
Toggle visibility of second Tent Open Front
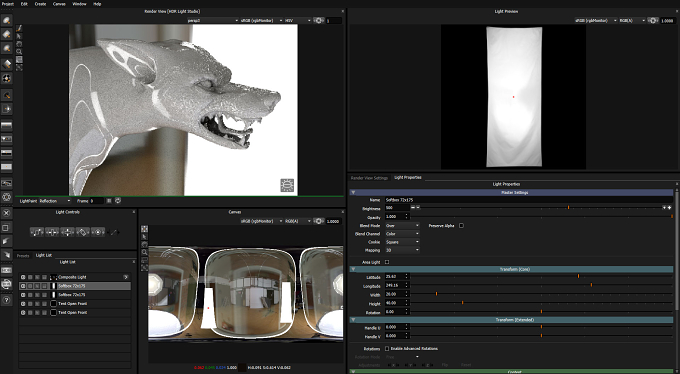23,312
